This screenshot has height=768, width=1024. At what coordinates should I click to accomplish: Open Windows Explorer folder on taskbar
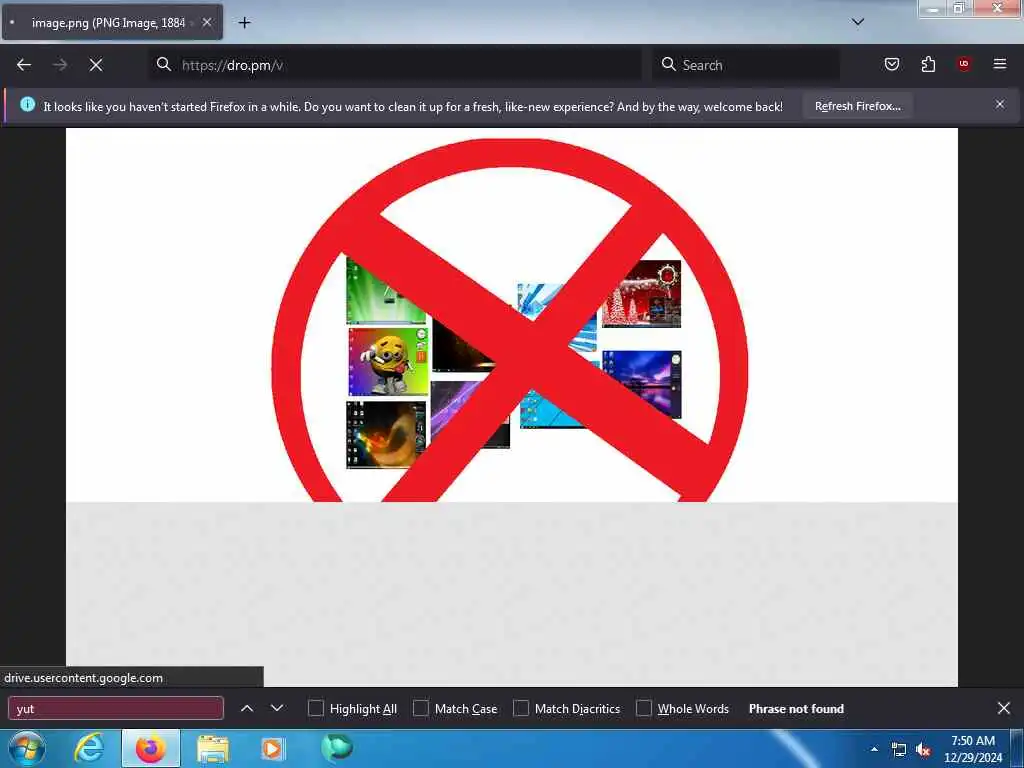point(213,749)
